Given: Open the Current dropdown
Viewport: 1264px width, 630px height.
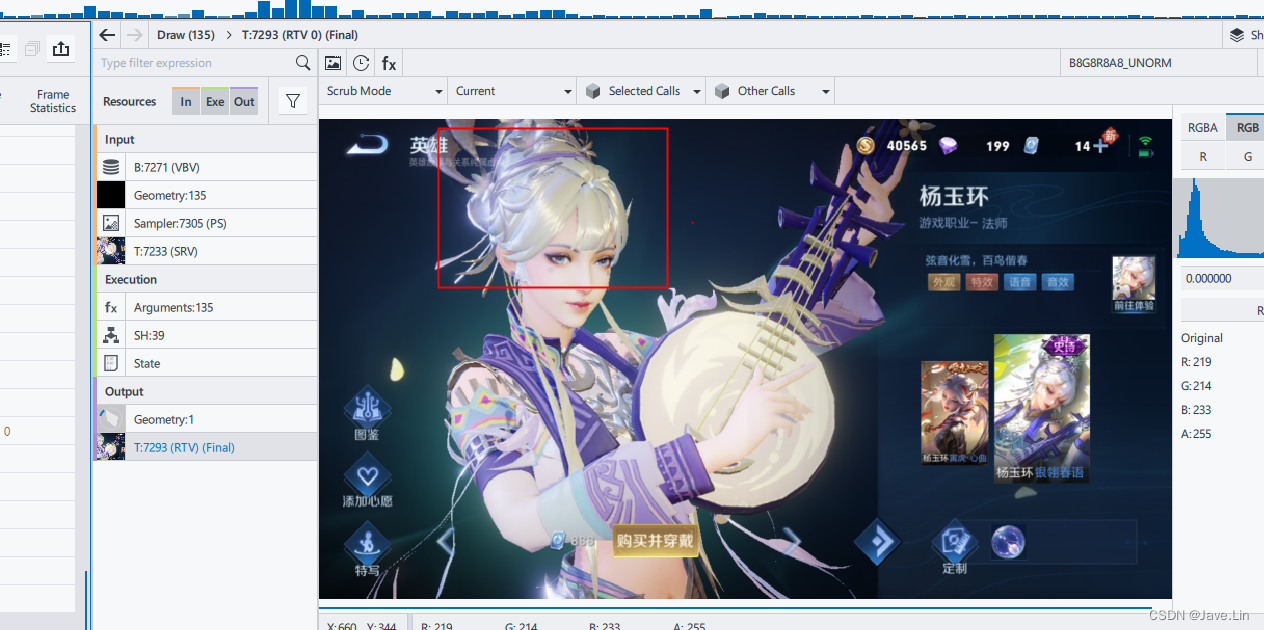Looking at the screenshot, I should click(512, 91).
